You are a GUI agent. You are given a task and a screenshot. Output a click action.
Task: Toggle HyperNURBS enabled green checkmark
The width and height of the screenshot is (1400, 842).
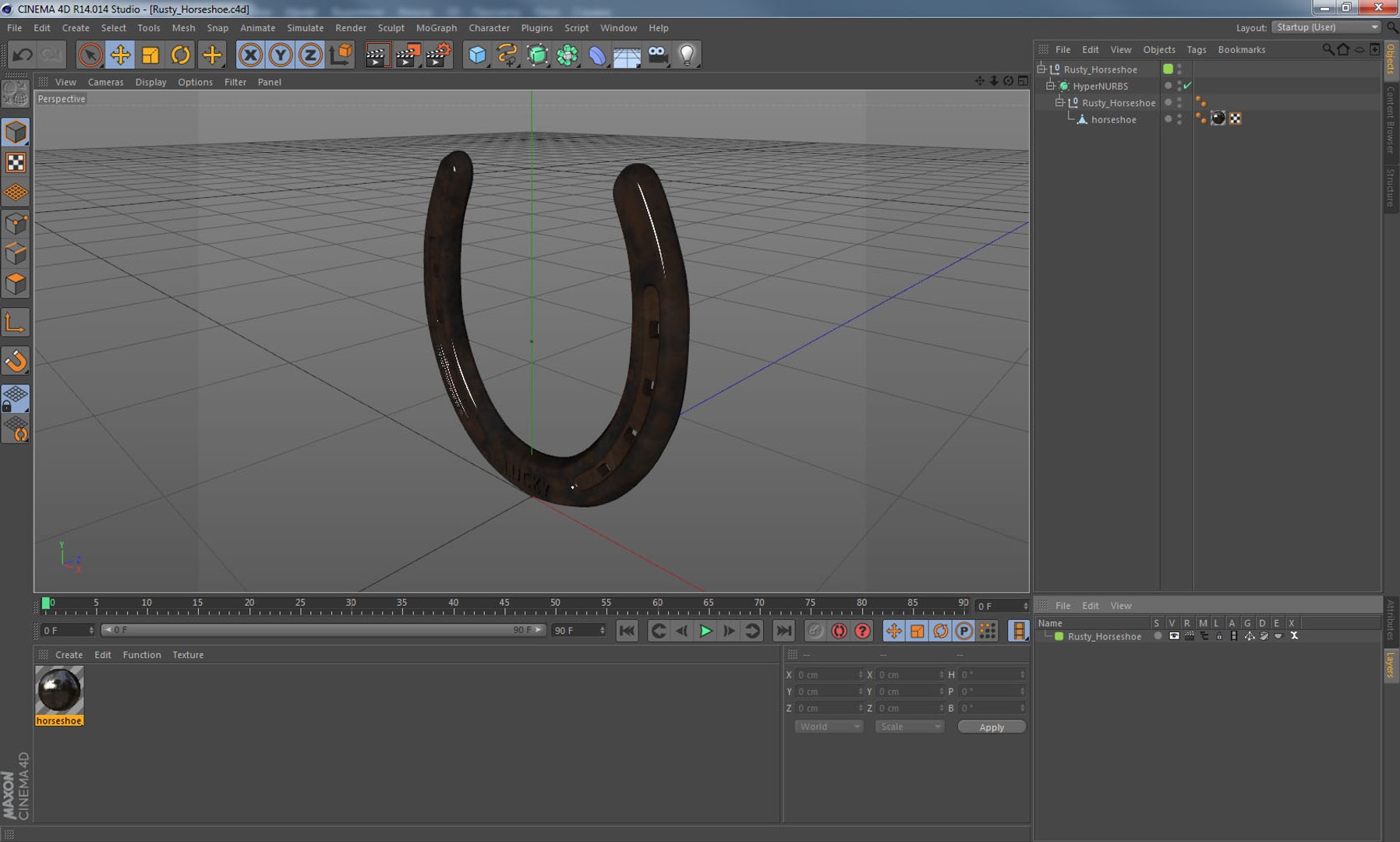1187,86
